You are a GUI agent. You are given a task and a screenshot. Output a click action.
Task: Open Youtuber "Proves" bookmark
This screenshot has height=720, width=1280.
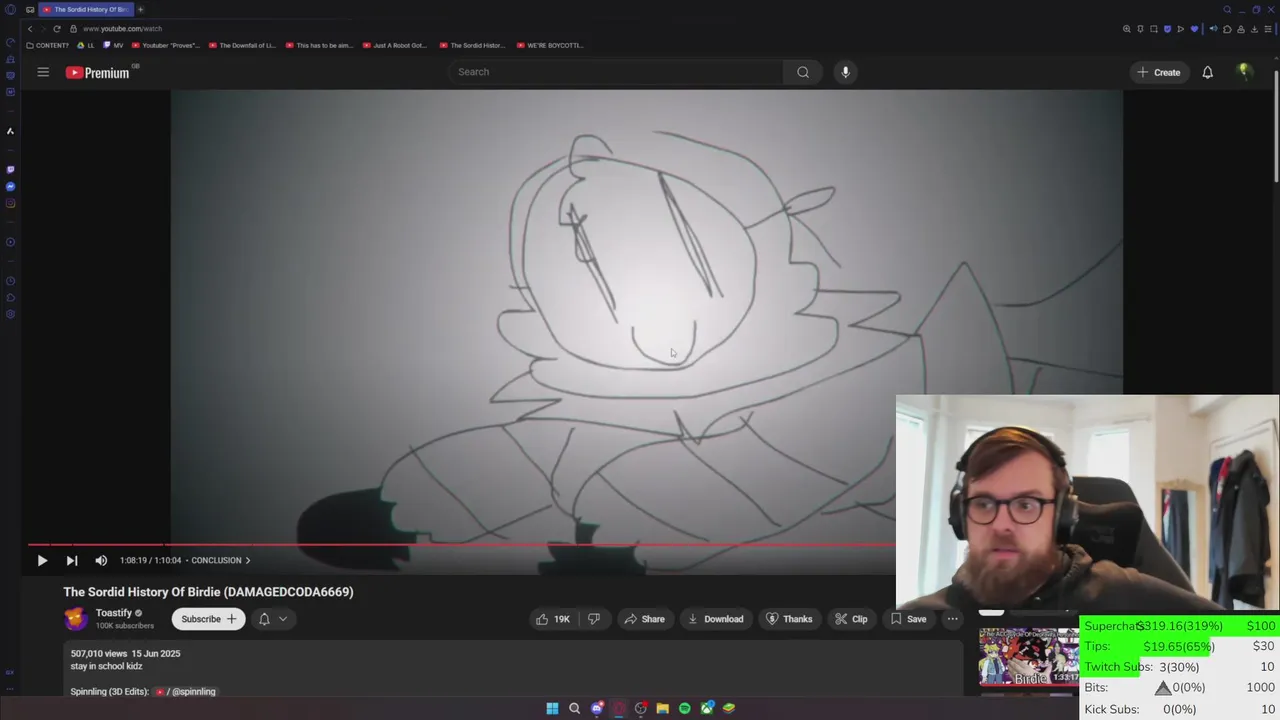point(166,45)
